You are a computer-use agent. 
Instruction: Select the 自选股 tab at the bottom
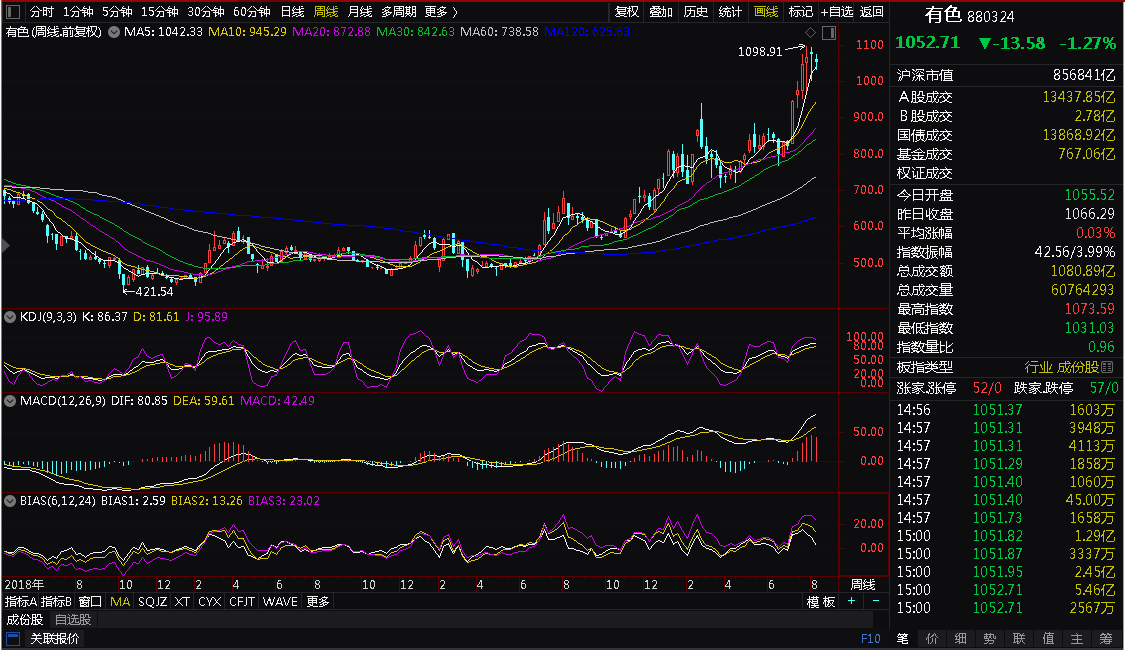(x=72, y=620)
